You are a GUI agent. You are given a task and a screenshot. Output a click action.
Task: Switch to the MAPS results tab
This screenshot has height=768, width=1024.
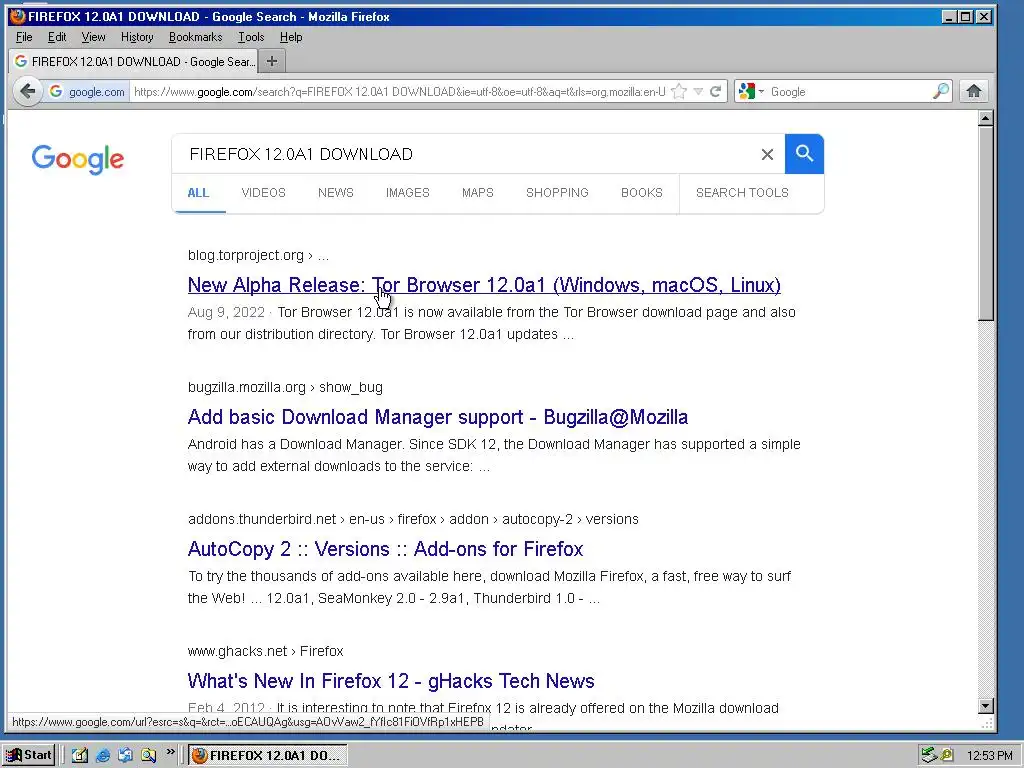(x=478, y=193)
